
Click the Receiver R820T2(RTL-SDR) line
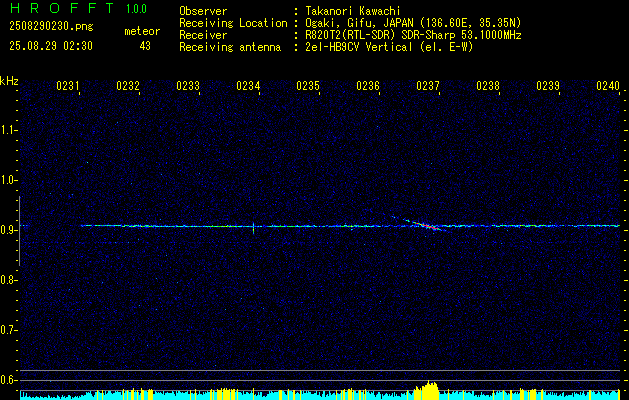(413, 35)
